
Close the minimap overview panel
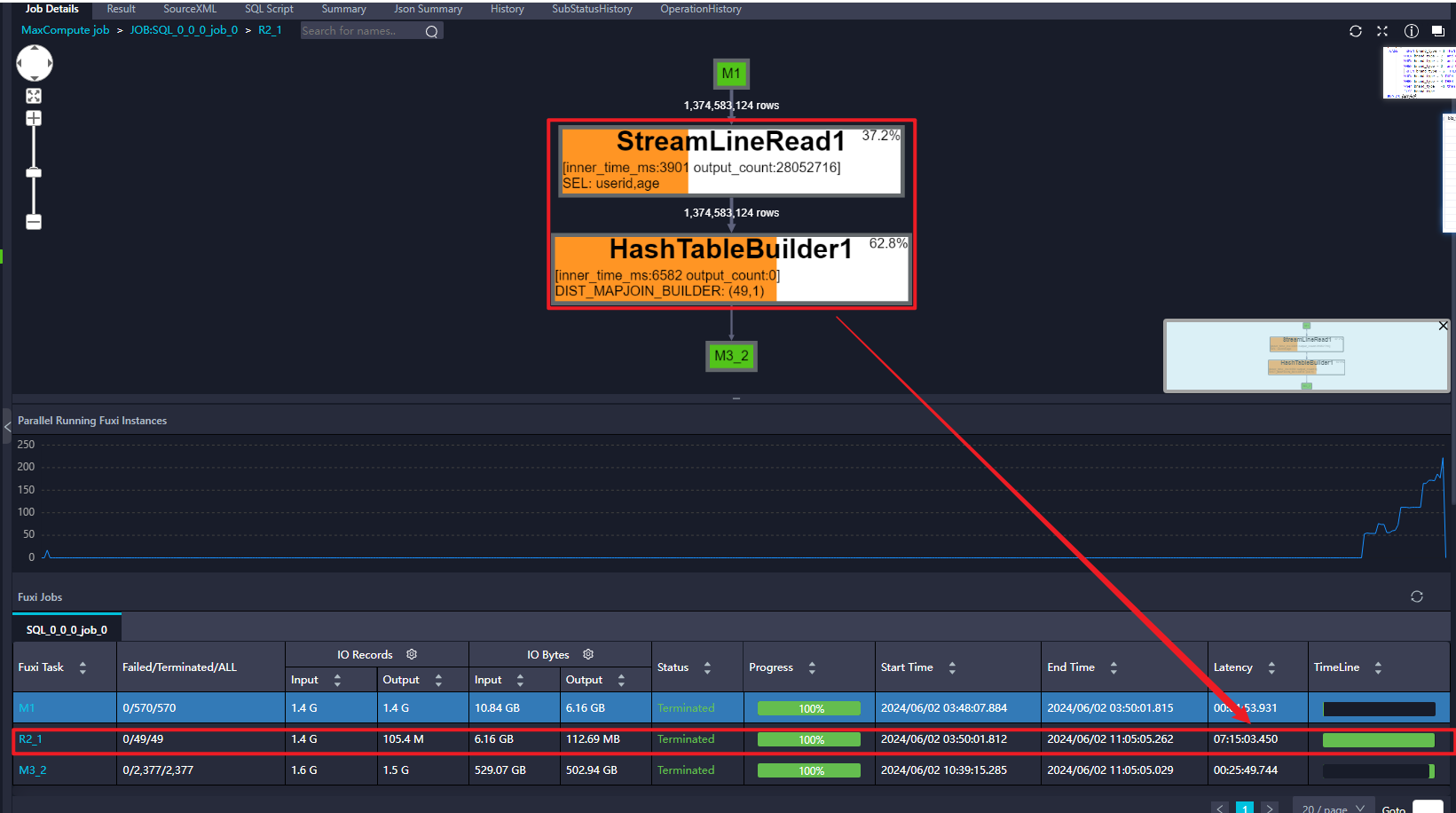(x=1443, y=326)
